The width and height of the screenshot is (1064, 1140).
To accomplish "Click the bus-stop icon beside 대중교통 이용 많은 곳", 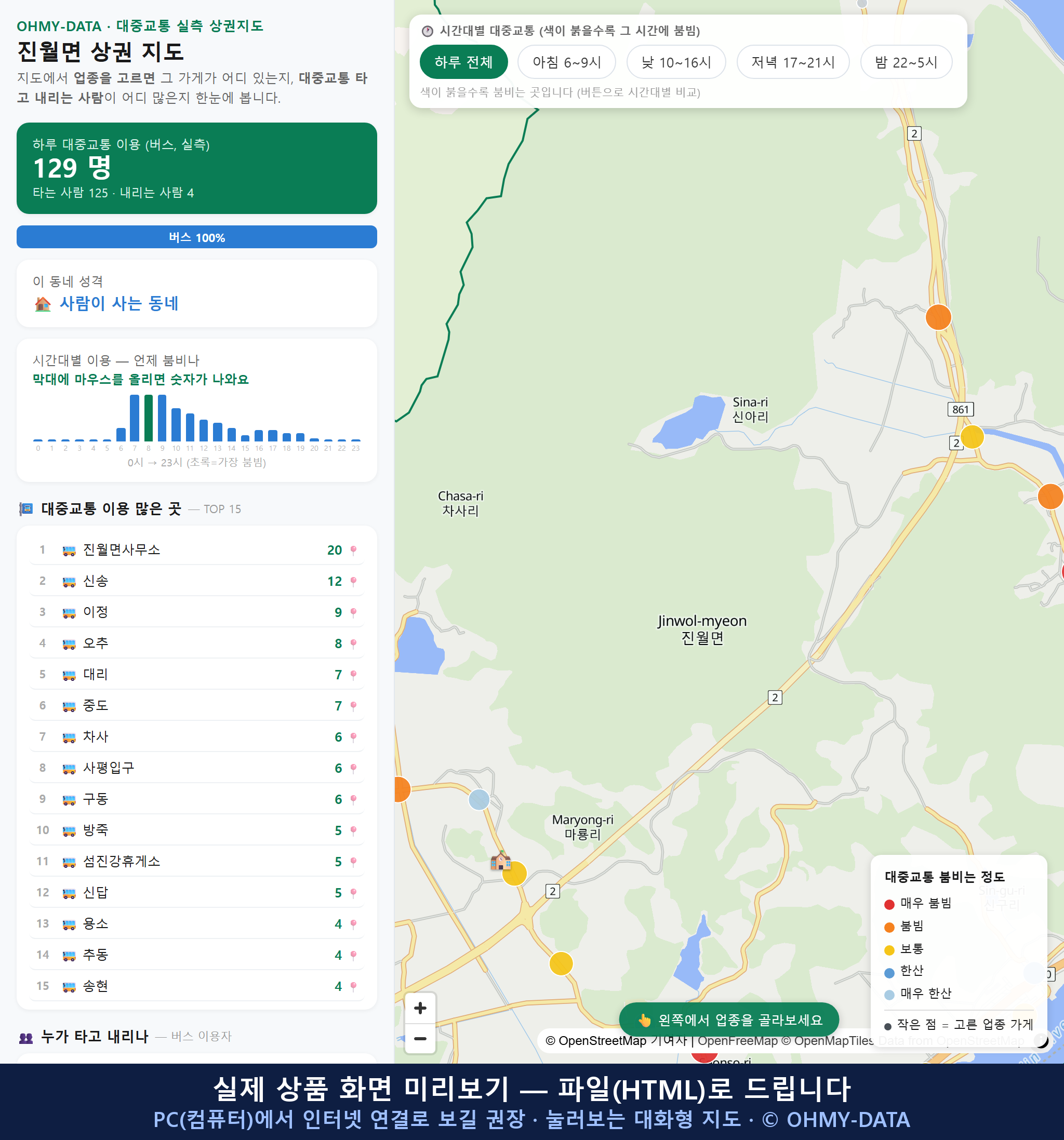I will 26,508.
